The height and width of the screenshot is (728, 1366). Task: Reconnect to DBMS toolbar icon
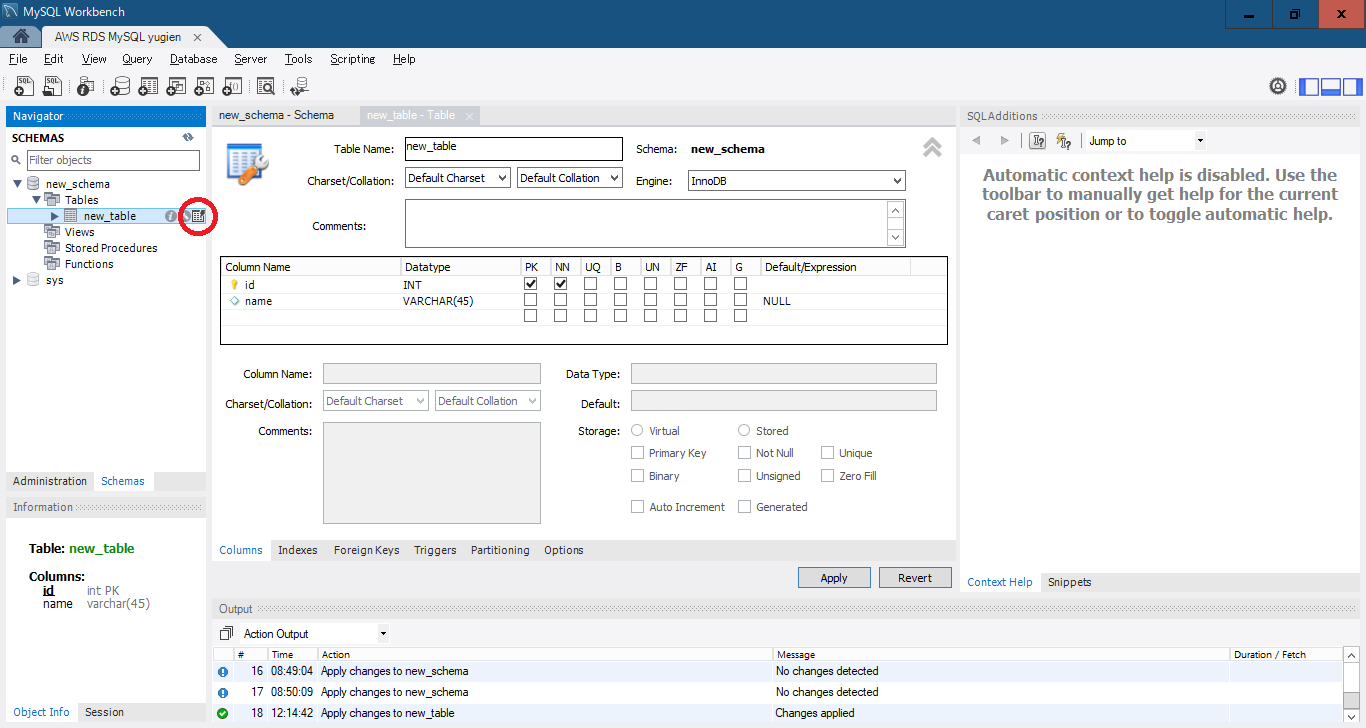click(x=299, y=86)
